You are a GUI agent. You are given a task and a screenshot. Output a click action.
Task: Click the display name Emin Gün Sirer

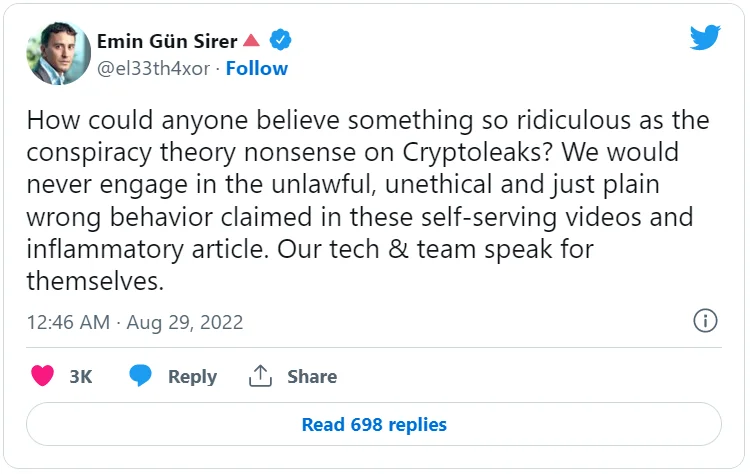pyautogui.click(x=167, y=41)
